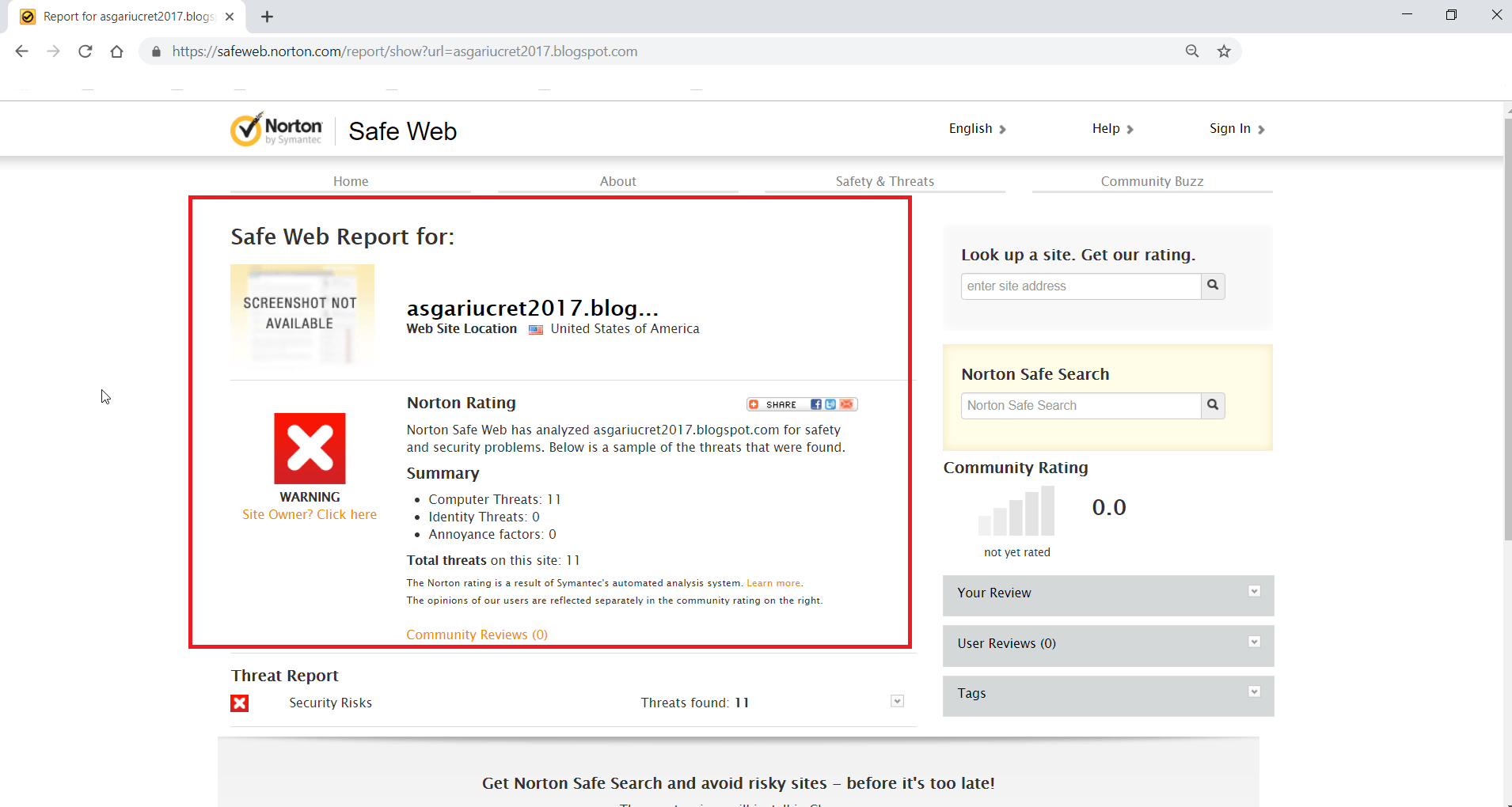Open the Safety & Threats tab

[x=884, y=181]
